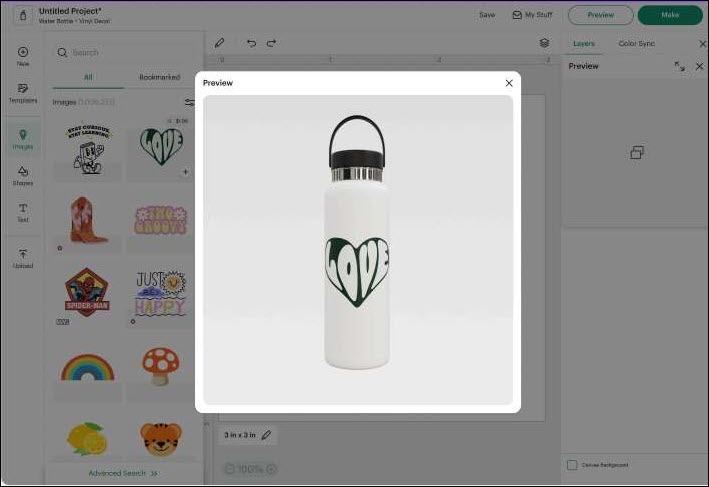Collapse the Preview panel with arrows icon

tap(679, 66)
